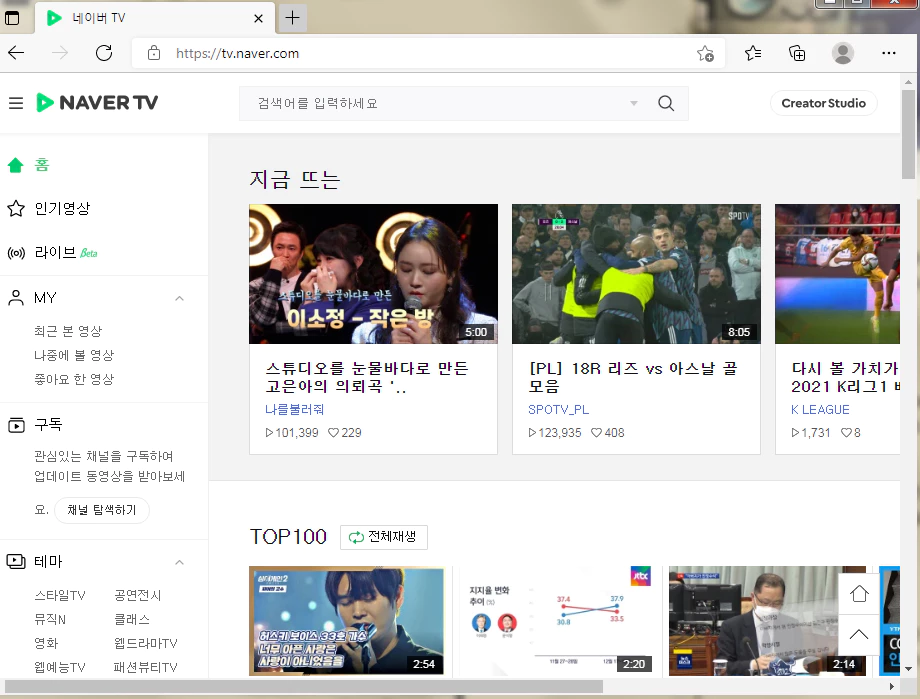Open the 뮤직N theme
Image resolution: width=920 pixels, height=699 pixels.
click(50, 620)
